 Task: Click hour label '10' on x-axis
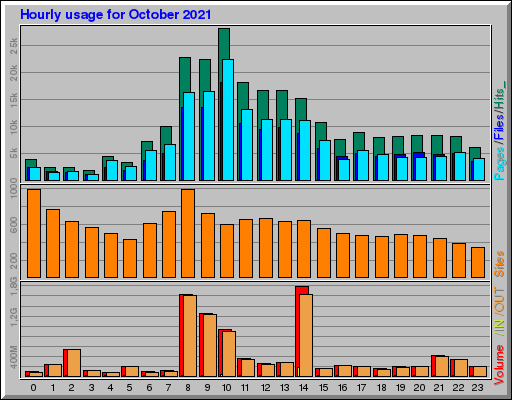click(226, 388)
